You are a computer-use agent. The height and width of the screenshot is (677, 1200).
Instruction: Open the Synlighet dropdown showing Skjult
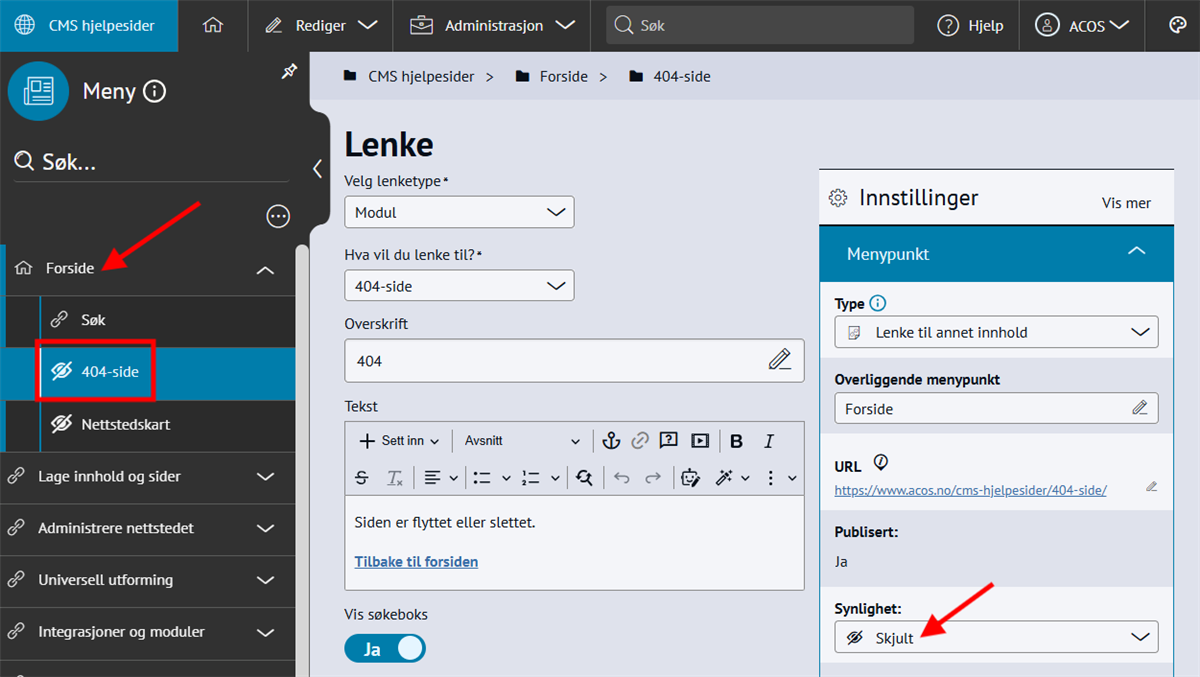pos(996,637)
